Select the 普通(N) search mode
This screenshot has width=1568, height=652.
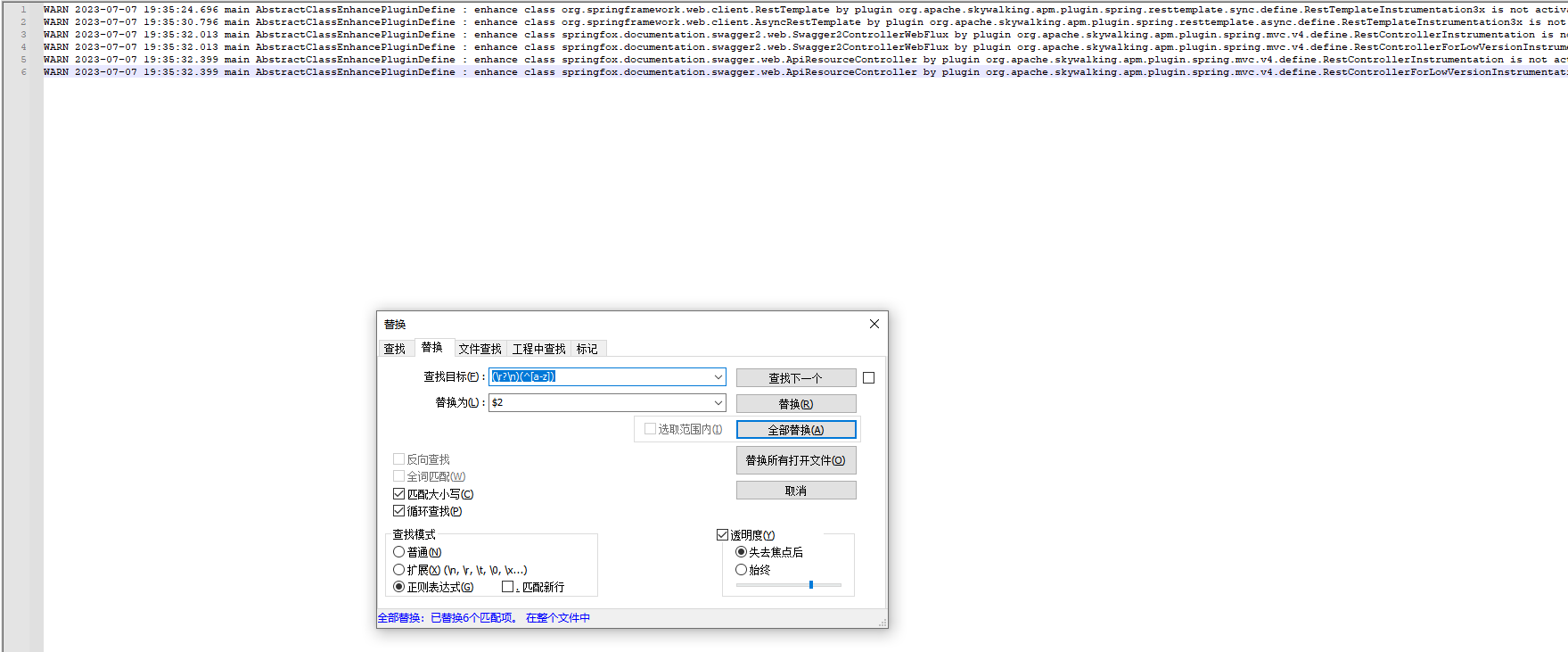point(399,552)
